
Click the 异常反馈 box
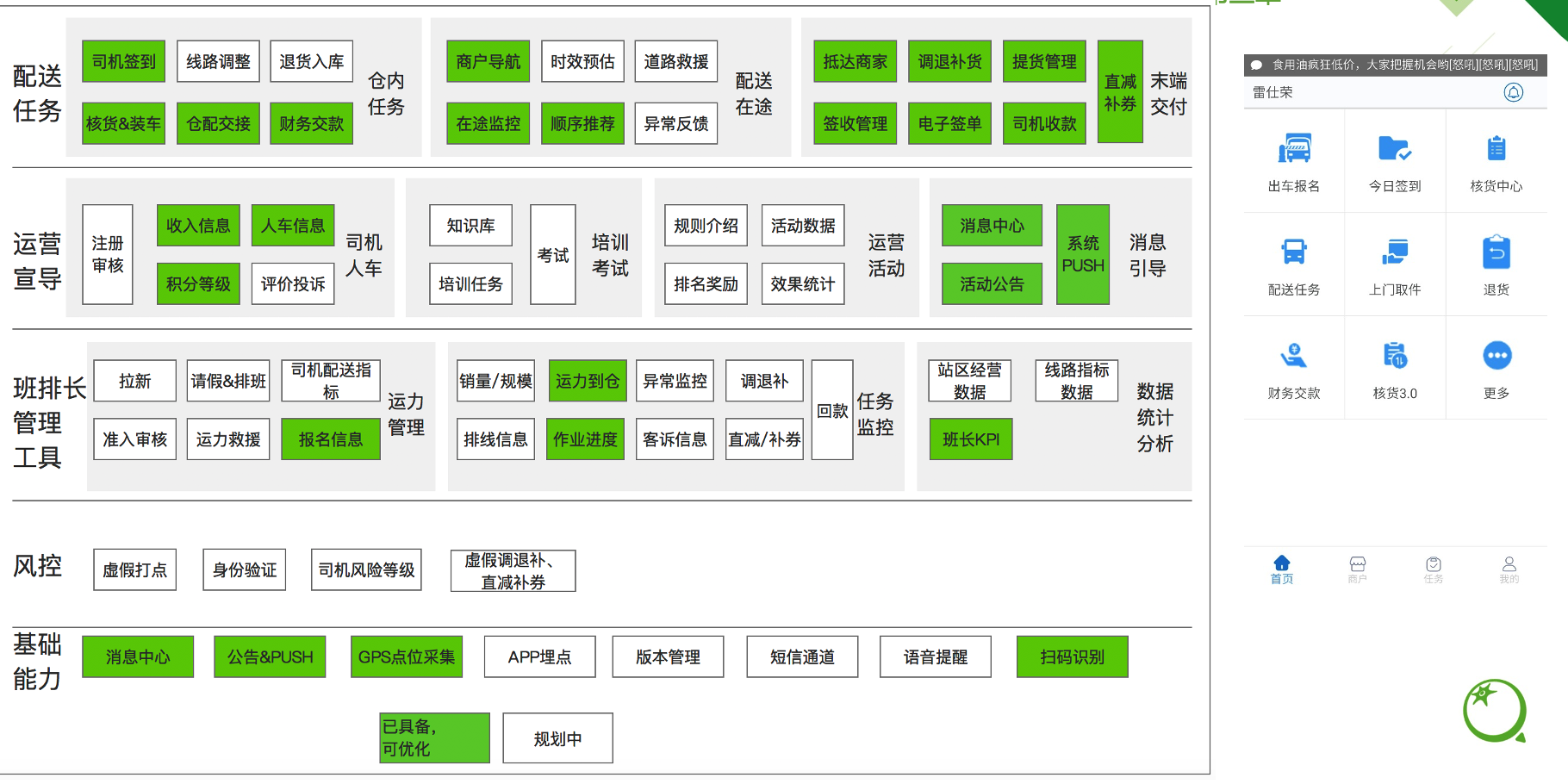[x=676, y=123]
